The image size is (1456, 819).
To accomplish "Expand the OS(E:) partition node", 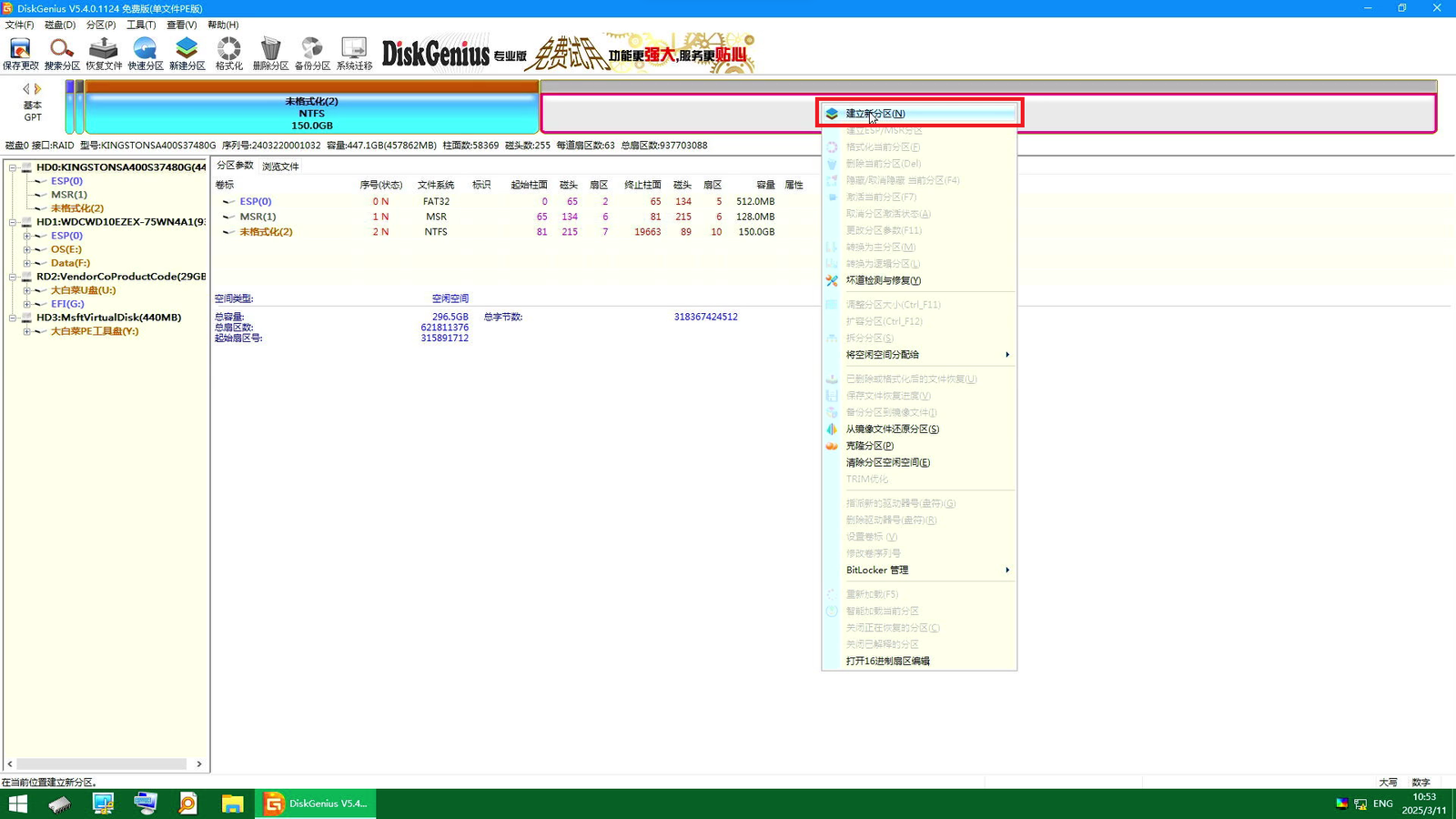I will 27,249.
